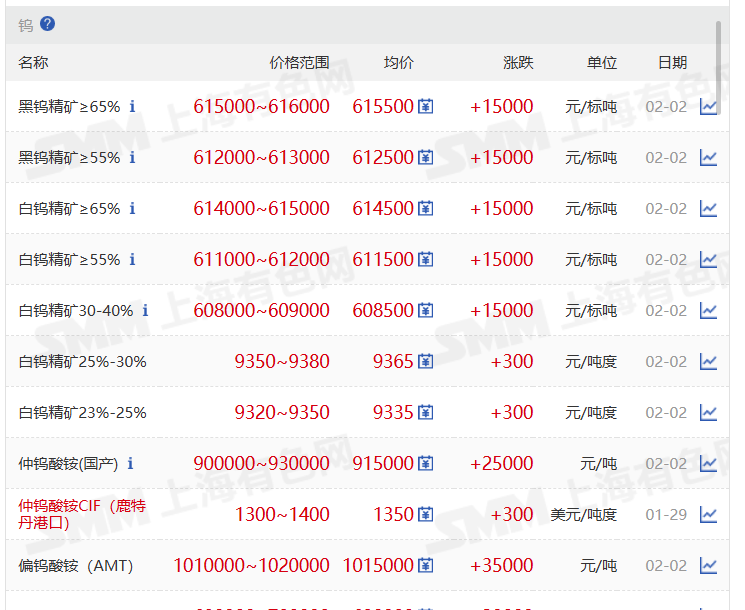The width and height of the screenshot is (745, 610).
Task: Show price chart for 偏钨酸铵（AMT）
Action: 708,565
